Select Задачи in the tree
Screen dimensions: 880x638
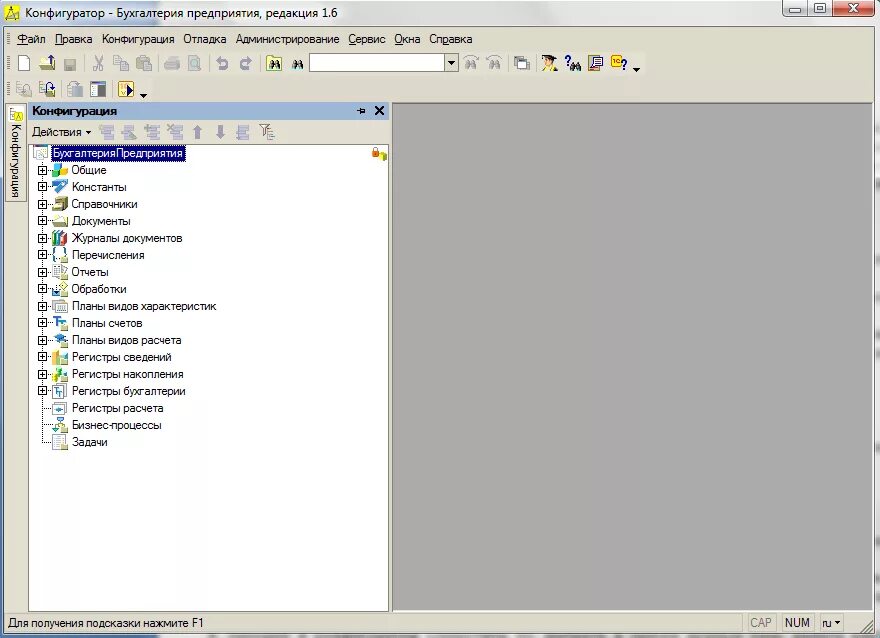(x=89, y=442)
